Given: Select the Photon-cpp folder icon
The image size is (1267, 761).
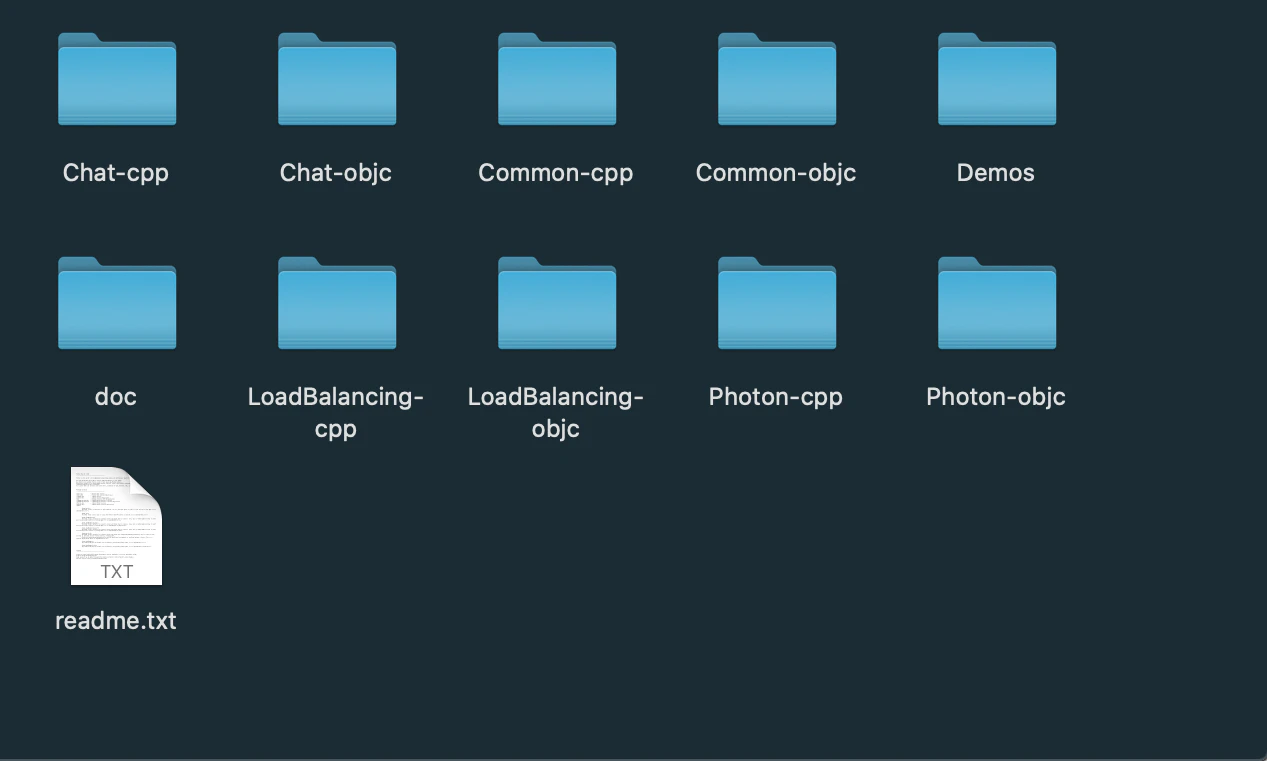Looking at the screenshot, I should click(x=777, y=303).
